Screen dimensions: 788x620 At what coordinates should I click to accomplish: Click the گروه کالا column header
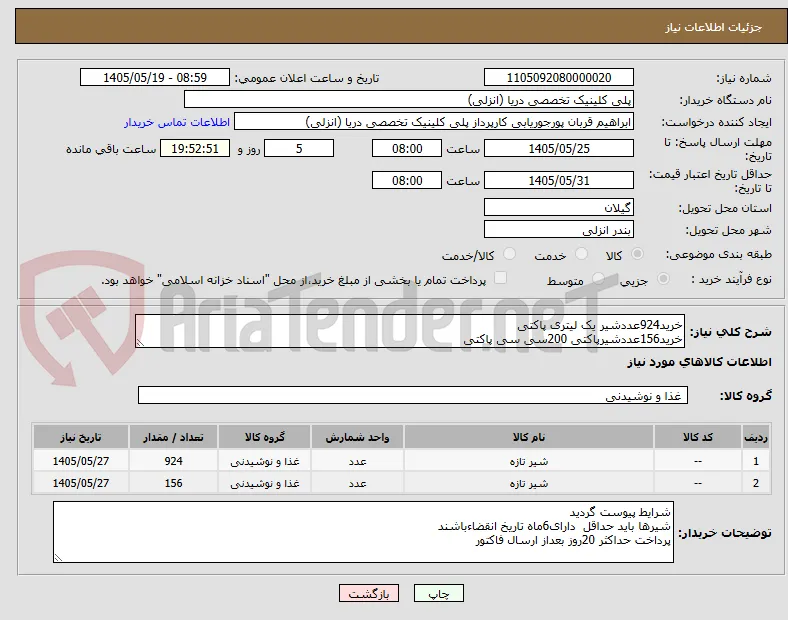[x=265, y=437]
